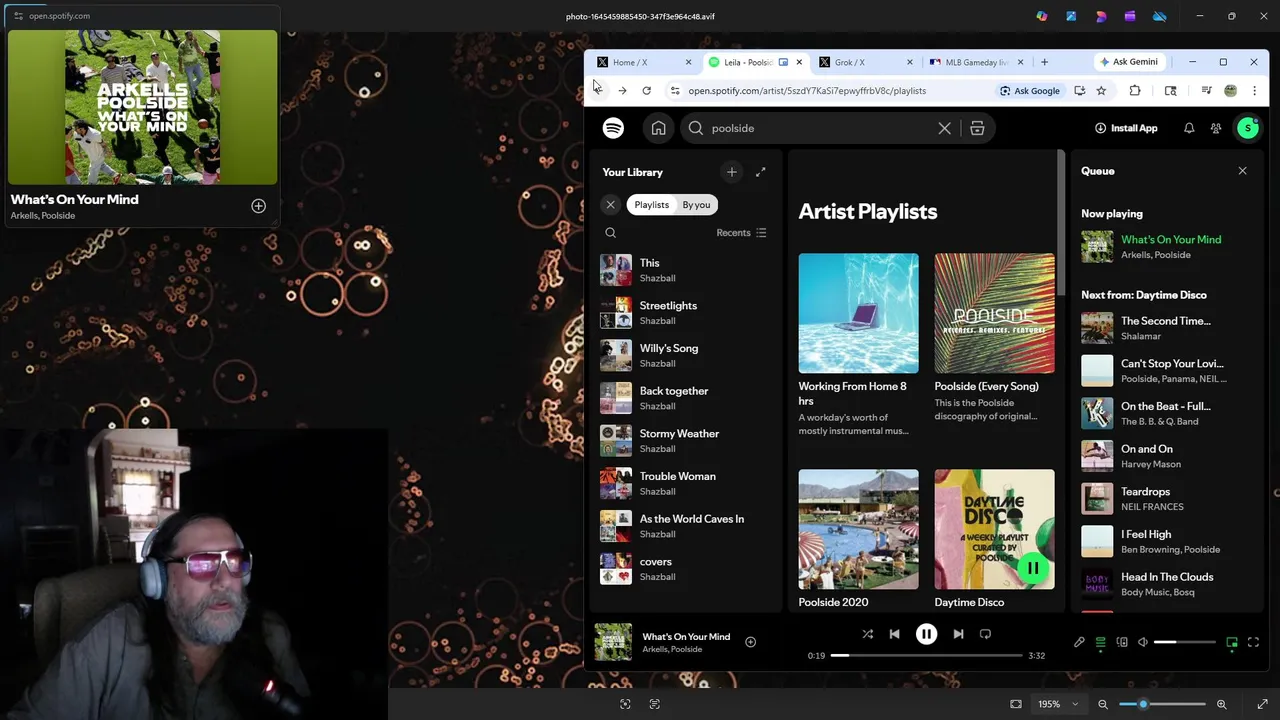Screen dimensions: 1280x720
Task: Select the Playlists filter chip
Action: 651,205
